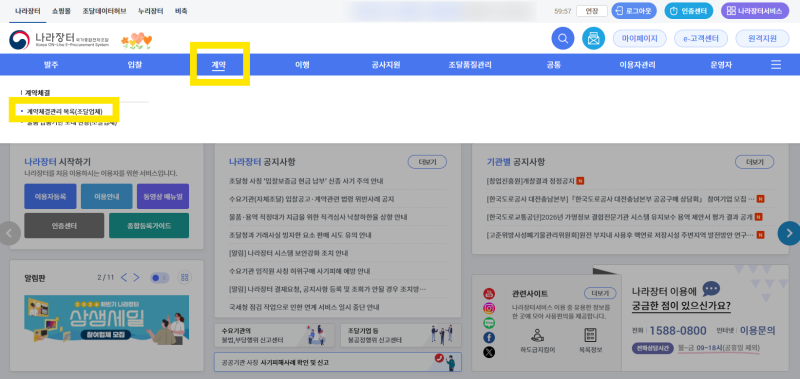Click the 연장 session extend button

coord(592,11)
